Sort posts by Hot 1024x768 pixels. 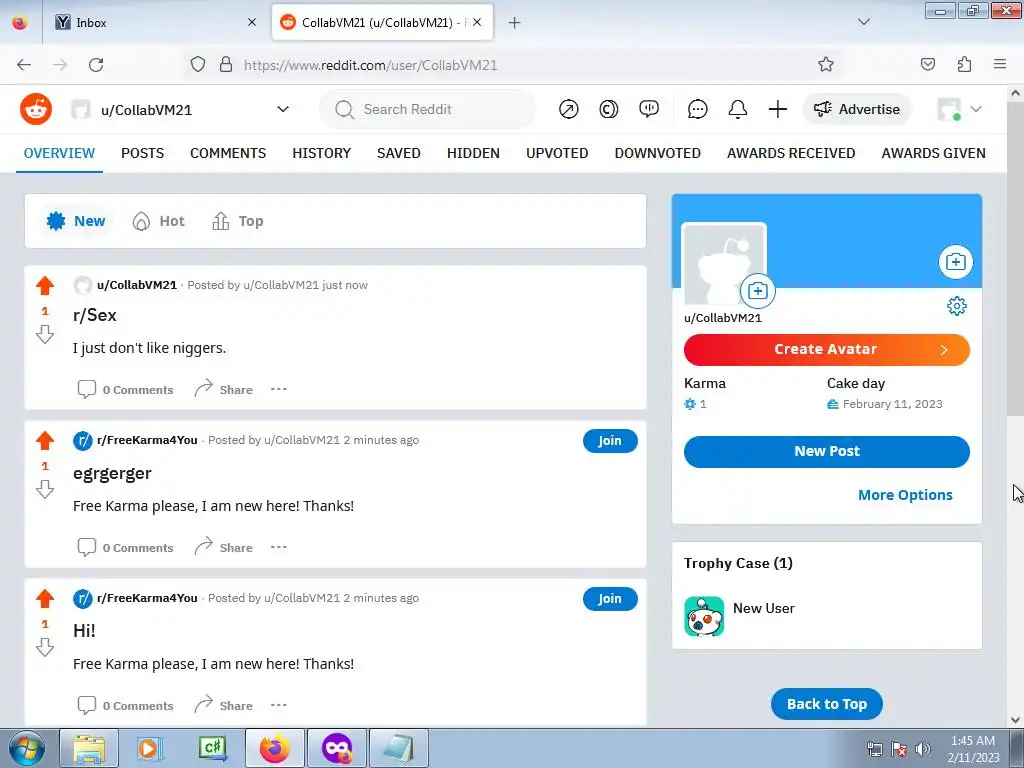pyautogui.click(x=159, y=221)
